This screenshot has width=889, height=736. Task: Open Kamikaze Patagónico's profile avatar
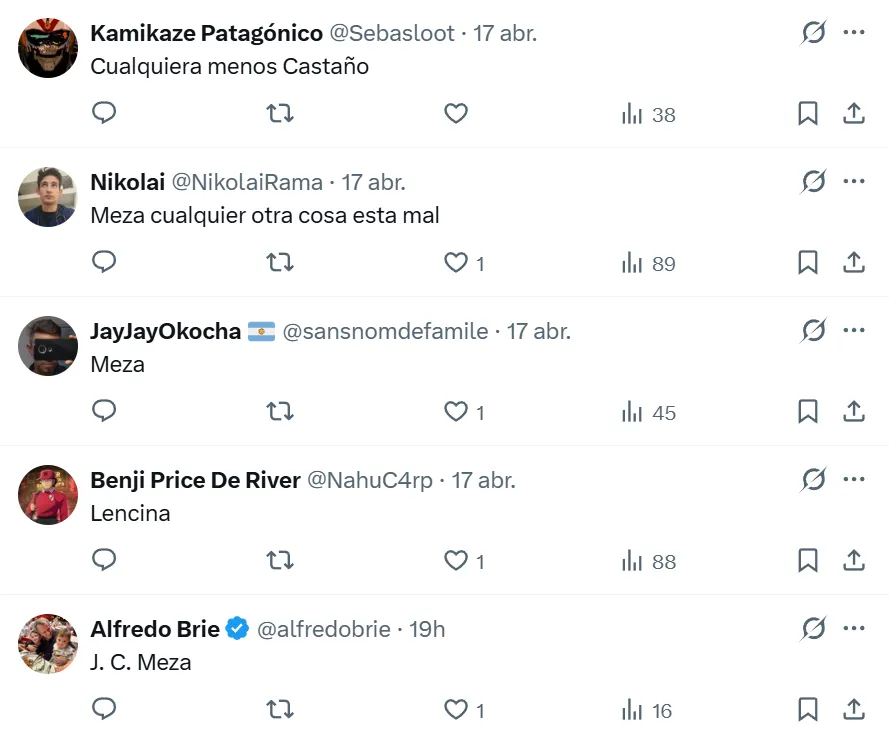(48, 47)
